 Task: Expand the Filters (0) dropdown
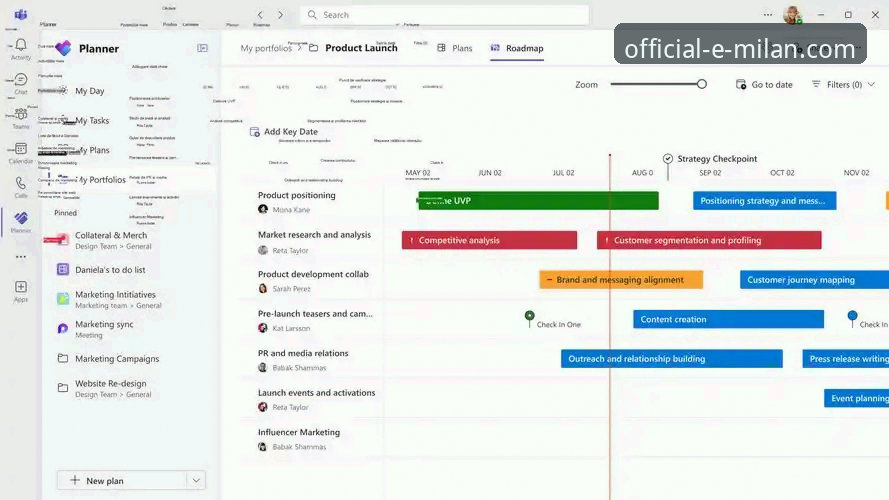843,85
